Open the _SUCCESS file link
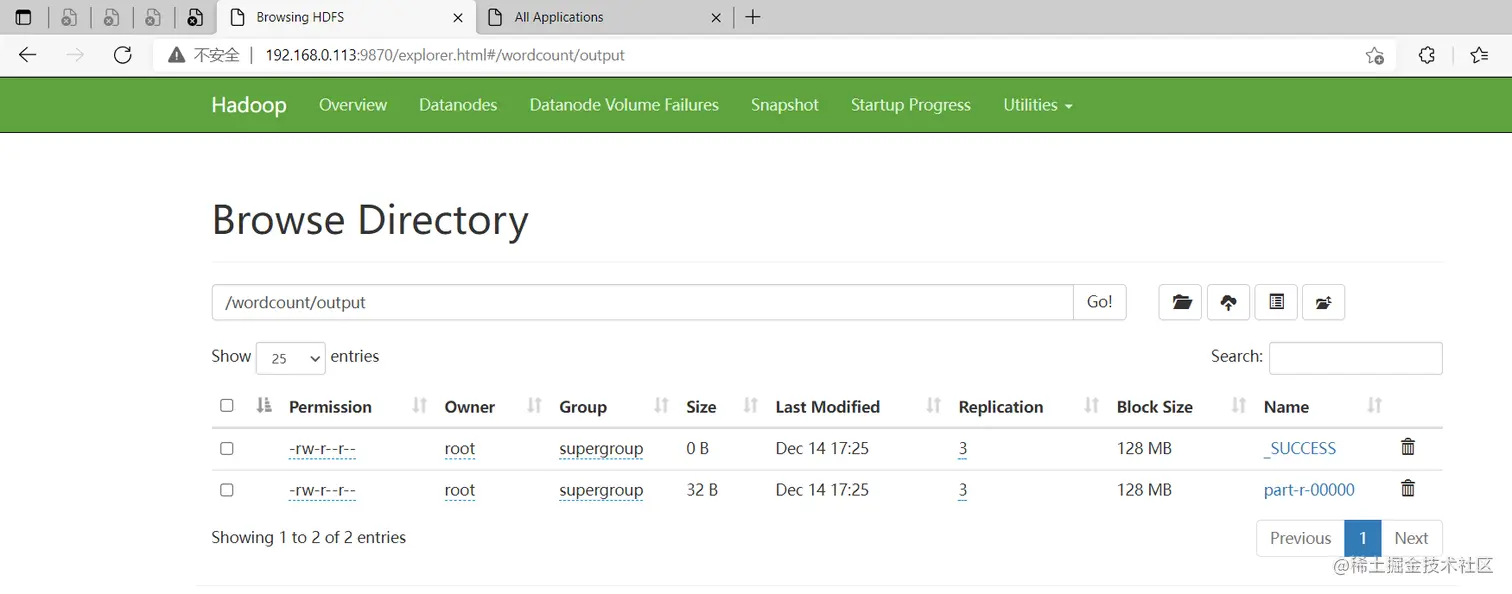 pos(1300,448)
